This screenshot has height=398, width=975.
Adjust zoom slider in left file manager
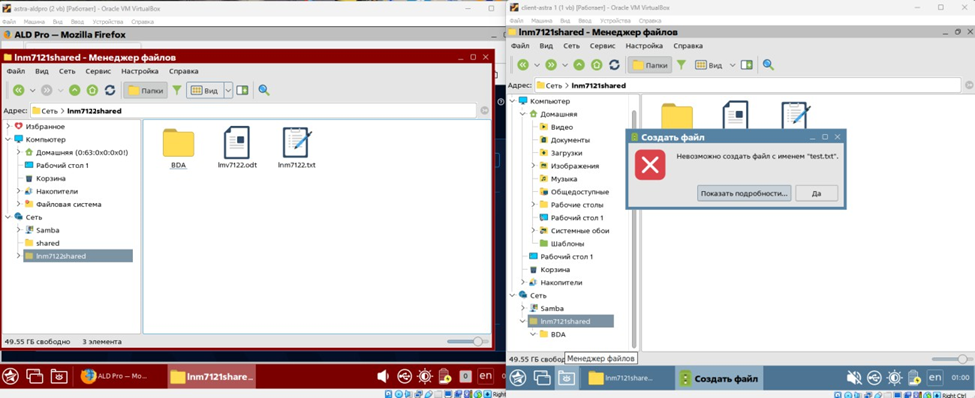pyautogui.click(x=468, y=341)
